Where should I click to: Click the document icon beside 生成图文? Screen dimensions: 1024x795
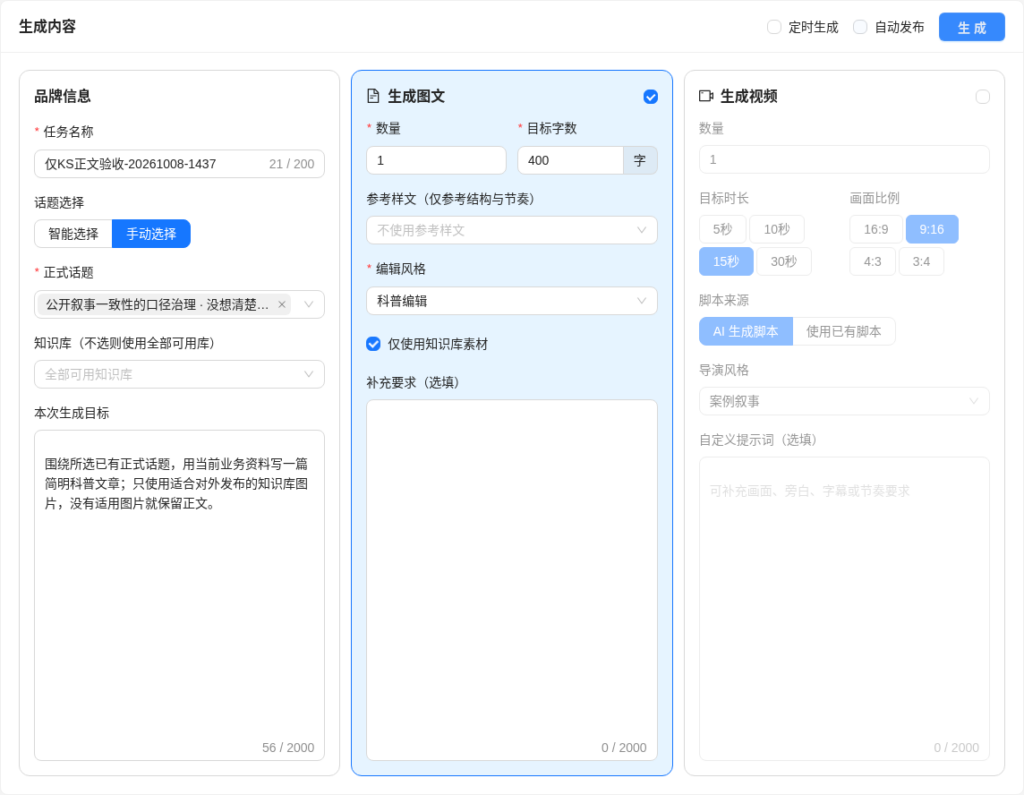point(373,96)
